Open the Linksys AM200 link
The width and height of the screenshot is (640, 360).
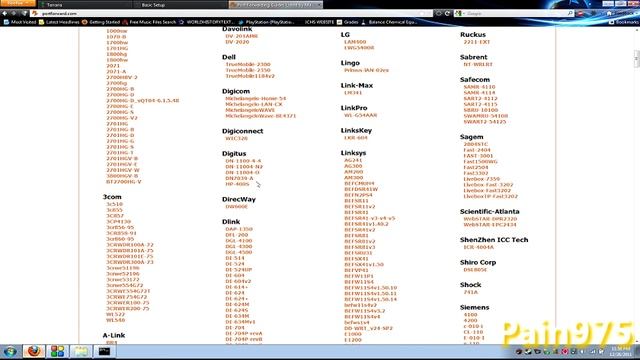[x=353, y=172]
